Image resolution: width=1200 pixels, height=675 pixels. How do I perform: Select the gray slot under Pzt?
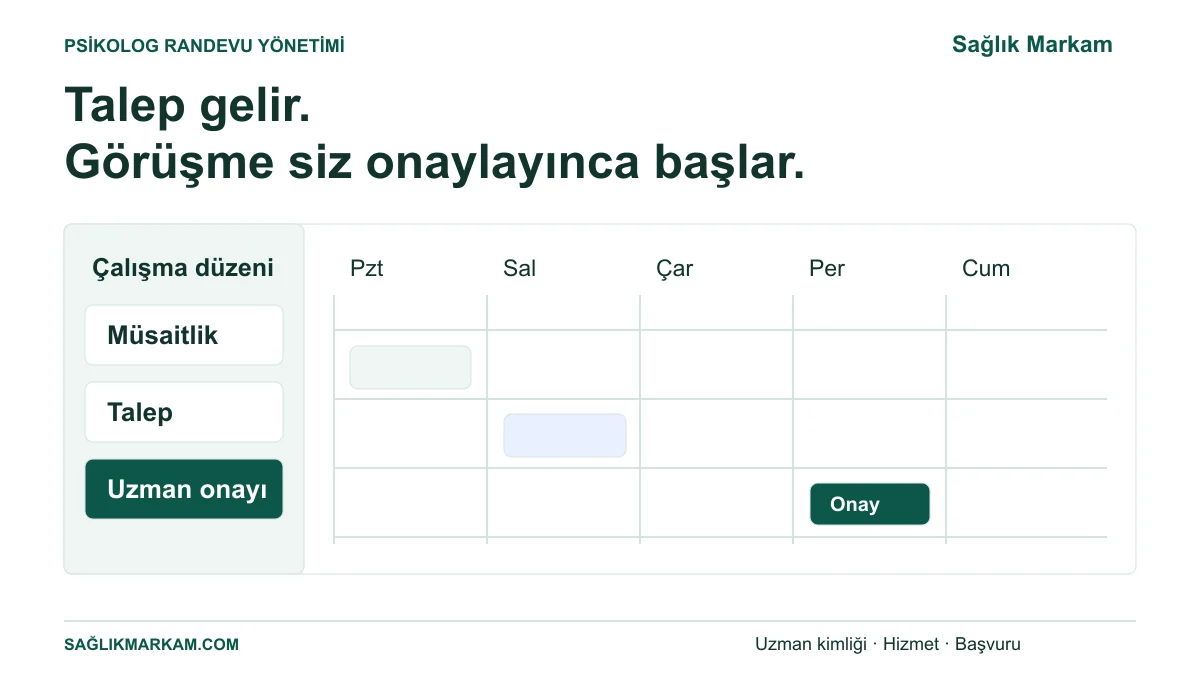[410, 367]
